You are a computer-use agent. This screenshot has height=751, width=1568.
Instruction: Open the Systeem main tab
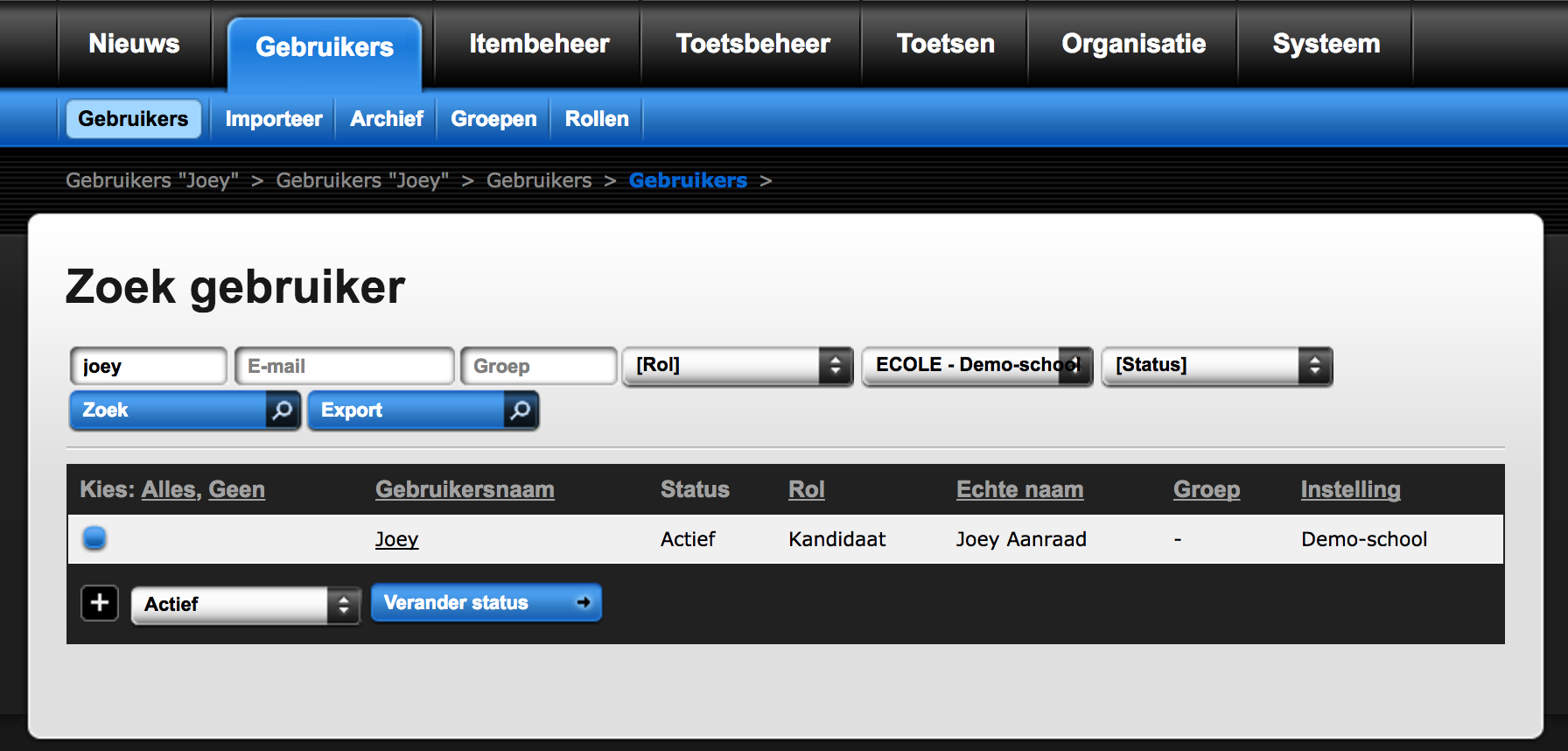point(1326,44)
